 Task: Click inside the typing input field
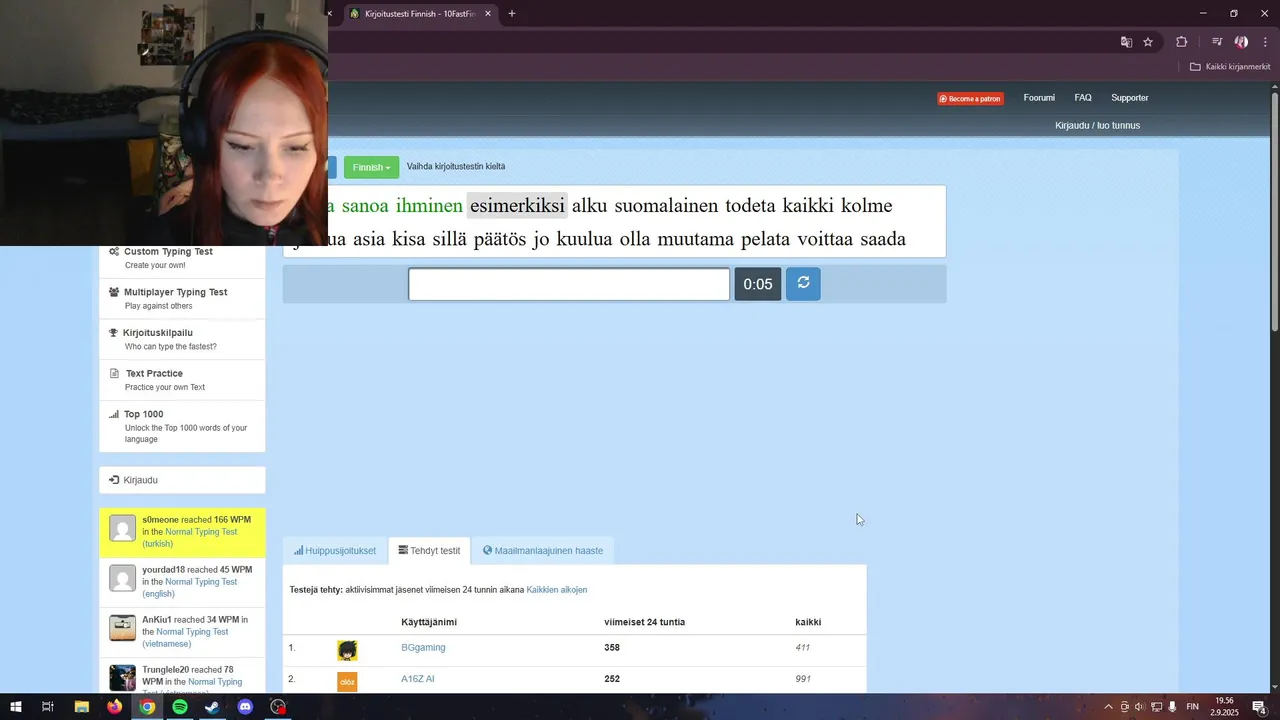coord(569,284)
